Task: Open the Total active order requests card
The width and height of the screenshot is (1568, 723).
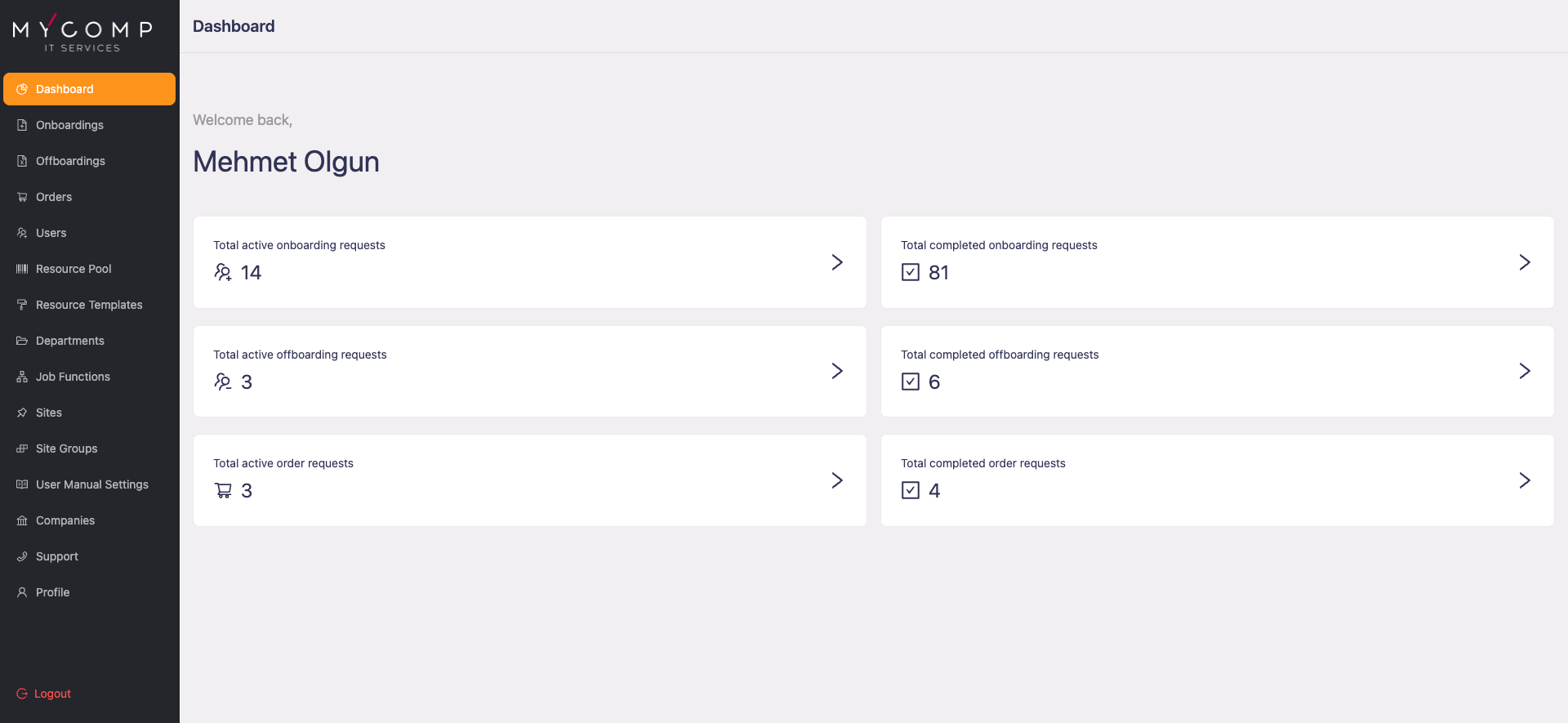Action: tap(529, 480)
